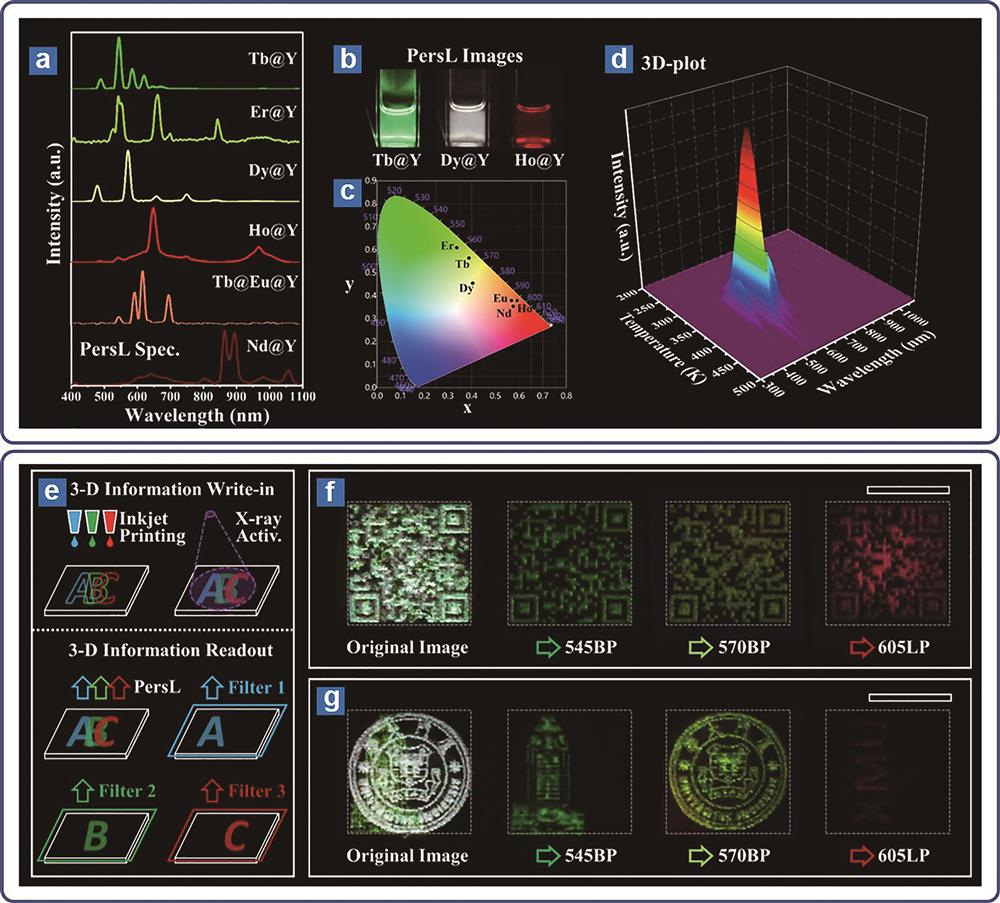Image resolution: width=1000 pixels, height=903 pixels.
Task: Click the "Tb@Y" spectrum label in panel a
Action: pyautogui.click(x=272, y=59)
